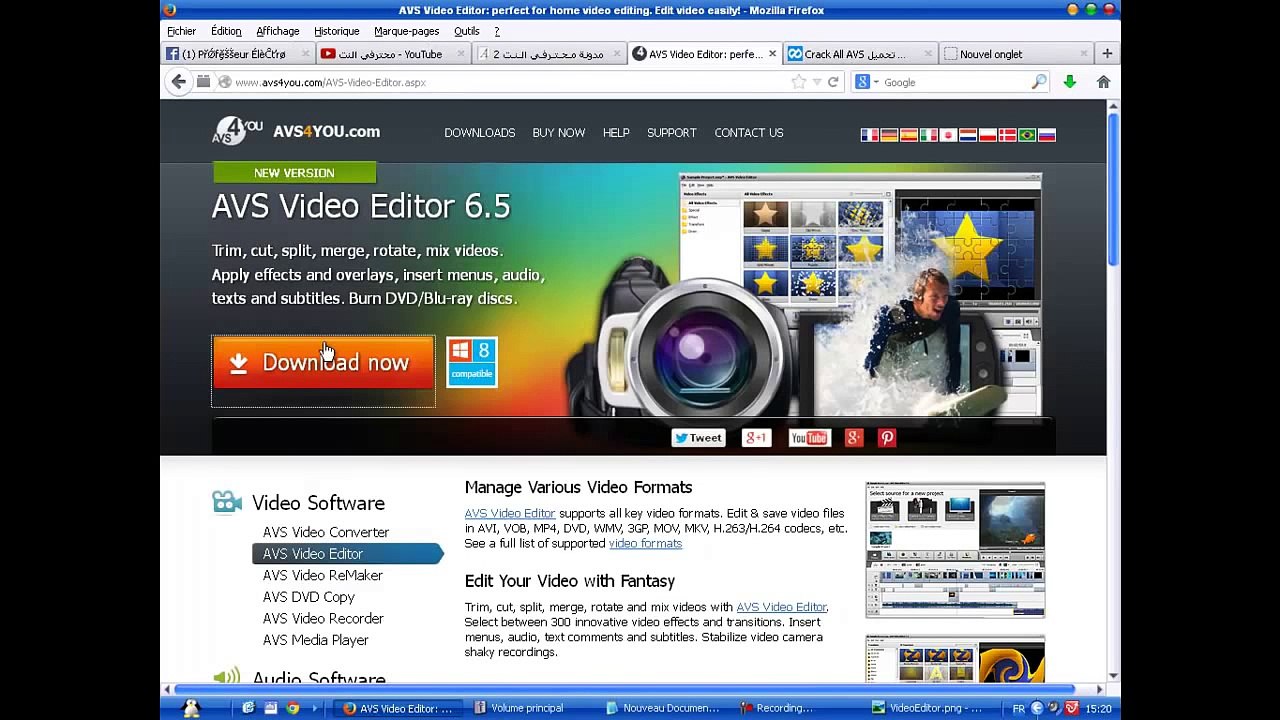The image size is (1280, 720).
Task: Click the Russian flag icon
Action: tap(1047, 135)
